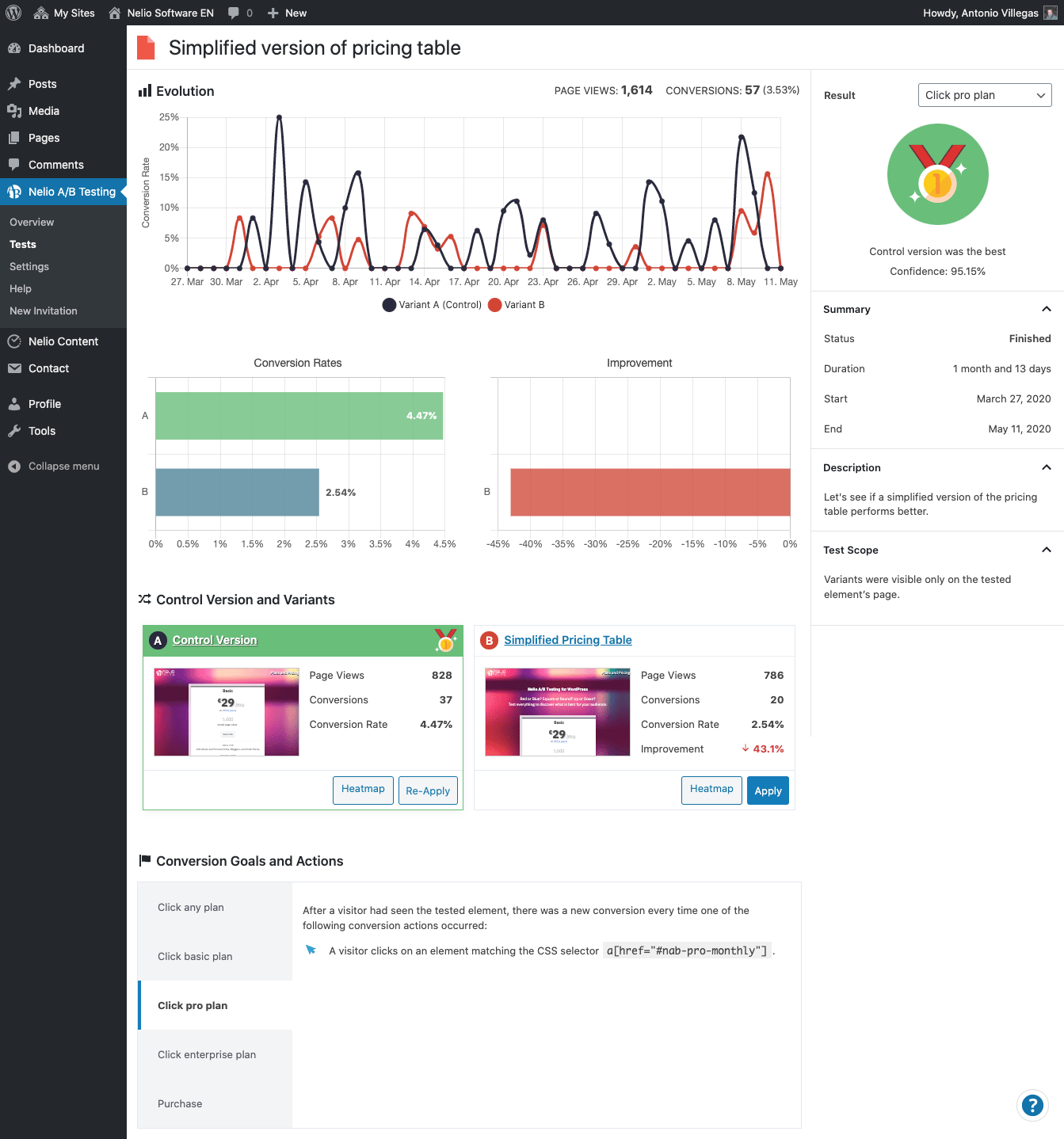This screenshot has width=1064, height=1139.
Task: Select the Click basic plan goal tab
Action: click(x=215, y=956)
